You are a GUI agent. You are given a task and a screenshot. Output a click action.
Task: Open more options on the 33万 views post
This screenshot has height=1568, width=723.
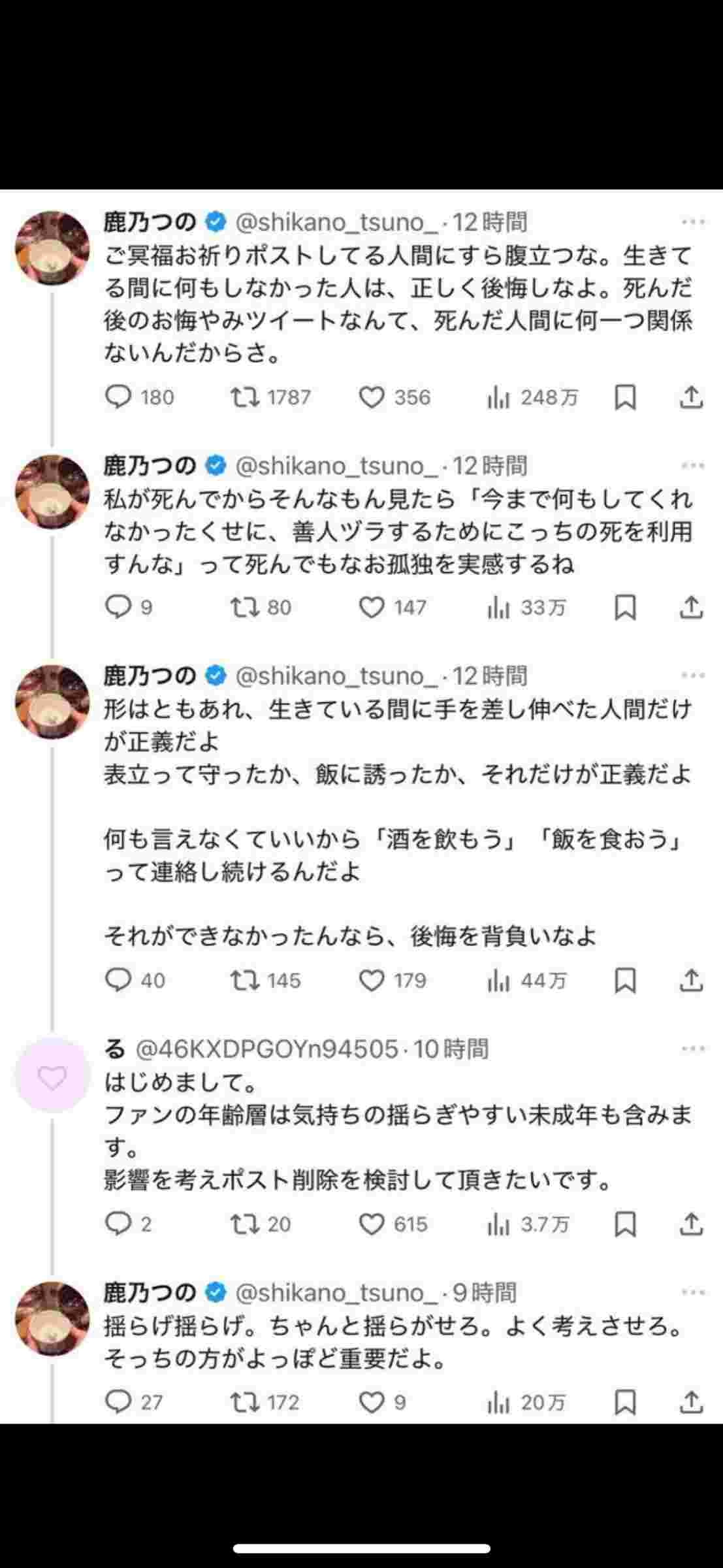tap(692, 466)
